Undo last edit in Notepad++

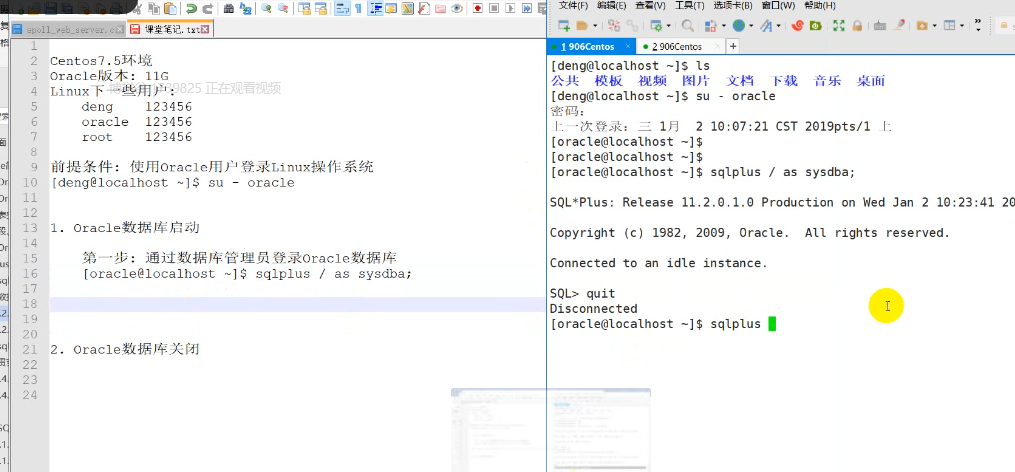191,8
